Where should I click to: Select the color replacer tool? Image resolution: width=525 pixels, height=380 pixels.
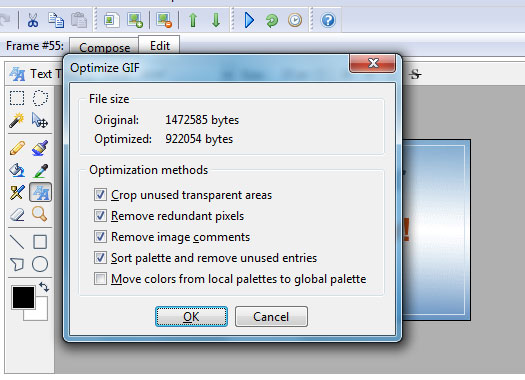click(x=17, y=192)
